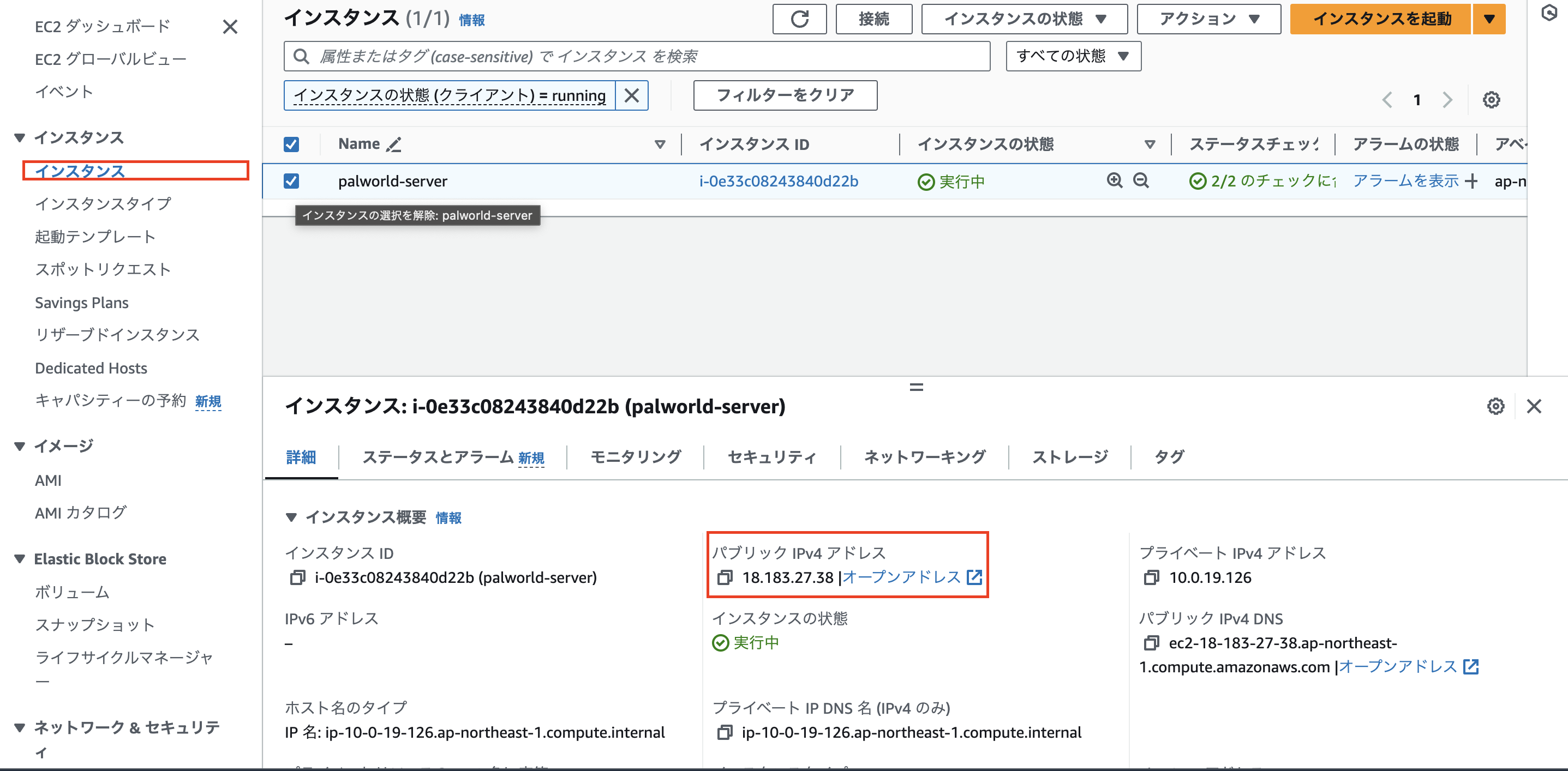Copy the private IPv4 address 10.0.19.126
The height and width of the screenshot is (771, 1568).
[1151, 577]
